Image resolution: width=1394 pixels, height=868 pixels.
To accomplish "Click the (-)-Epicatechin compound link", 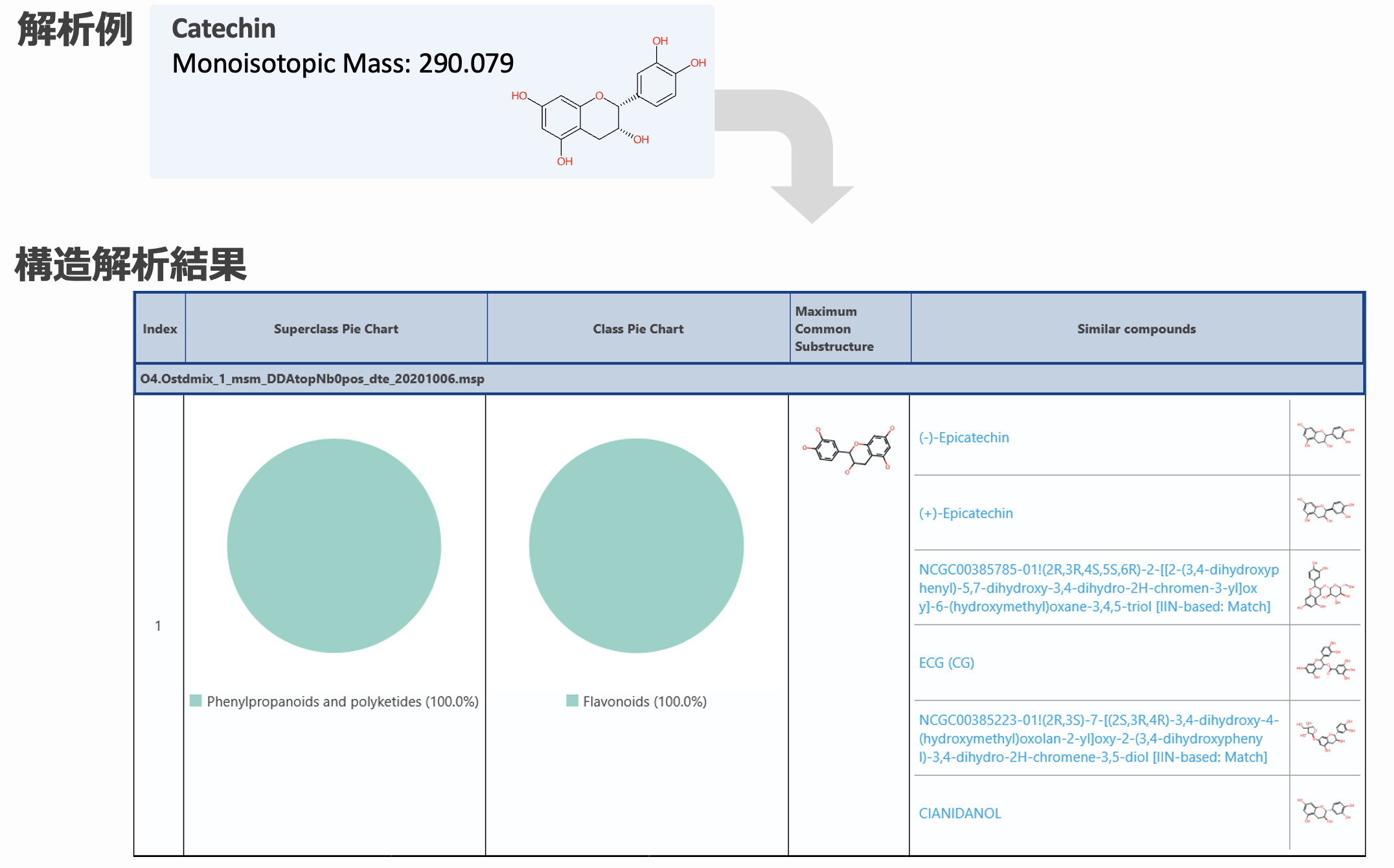I will [x=963, y=438].
